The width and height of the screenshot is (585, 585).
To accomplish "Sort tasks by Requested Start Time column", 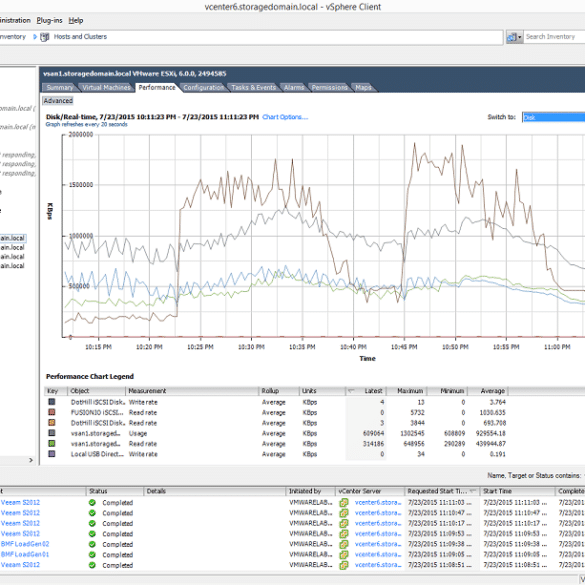I will (442, 491).
